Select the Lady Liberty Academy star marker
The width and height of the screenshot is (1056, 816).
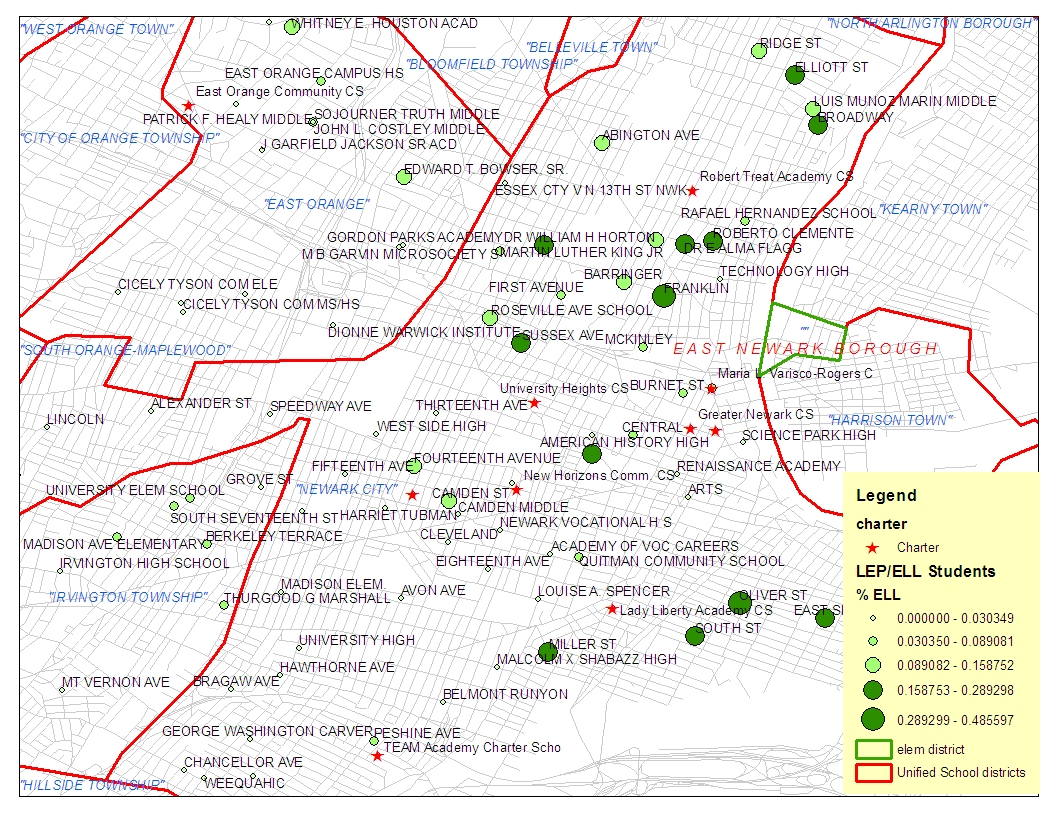coord(612,609)
